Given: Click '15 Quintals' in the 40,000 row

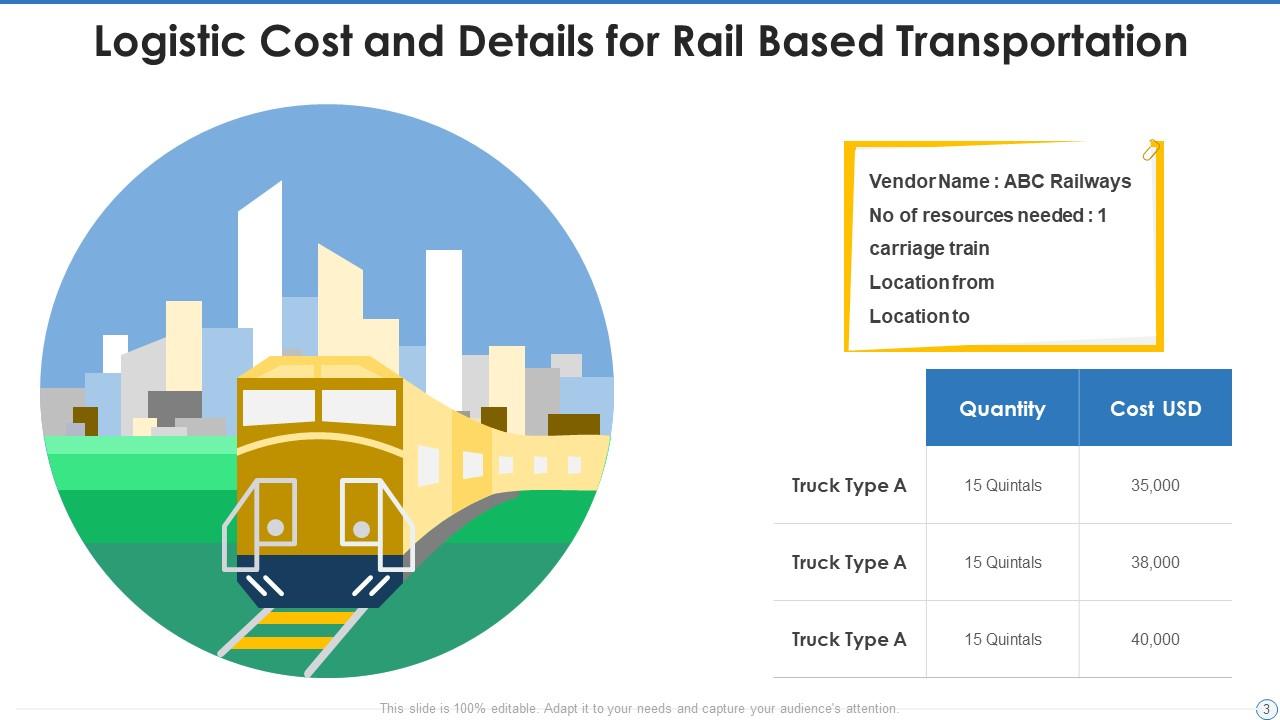Looking at the screenshot, I should coord(1003,640).
